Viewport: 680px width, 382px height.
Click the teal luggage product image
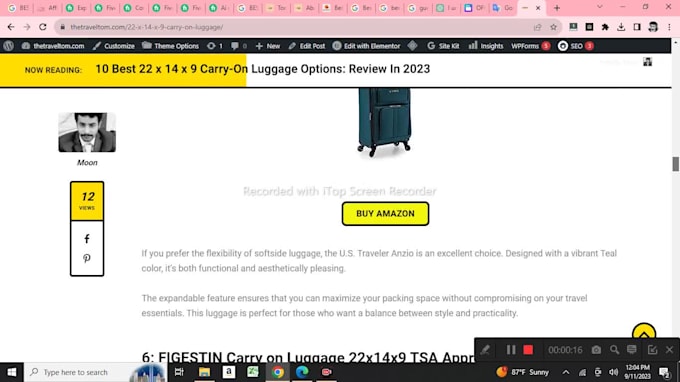click(384, 122)
